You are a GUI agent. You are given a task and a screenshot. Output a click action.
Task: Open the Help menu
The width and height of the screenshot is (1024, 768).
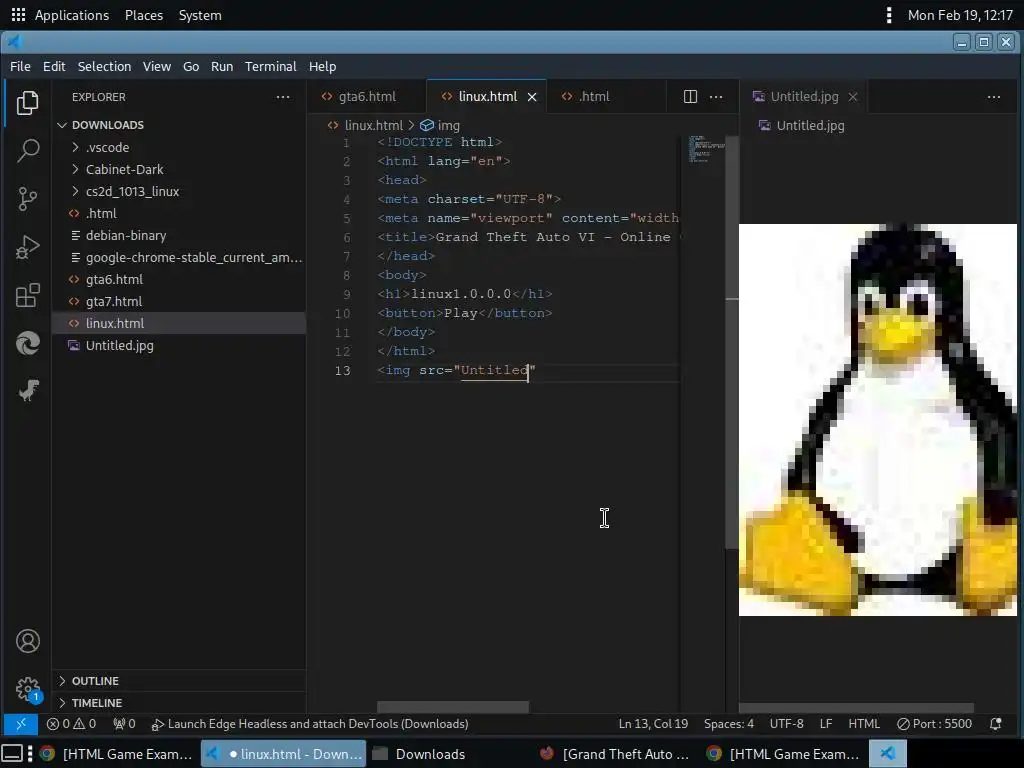323,67
